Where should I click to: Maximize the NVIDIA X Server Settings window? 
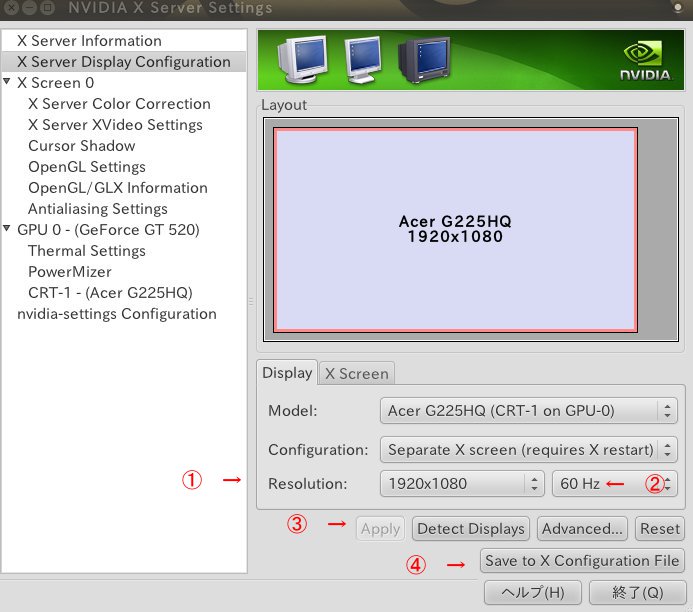[x=47, y=8]
